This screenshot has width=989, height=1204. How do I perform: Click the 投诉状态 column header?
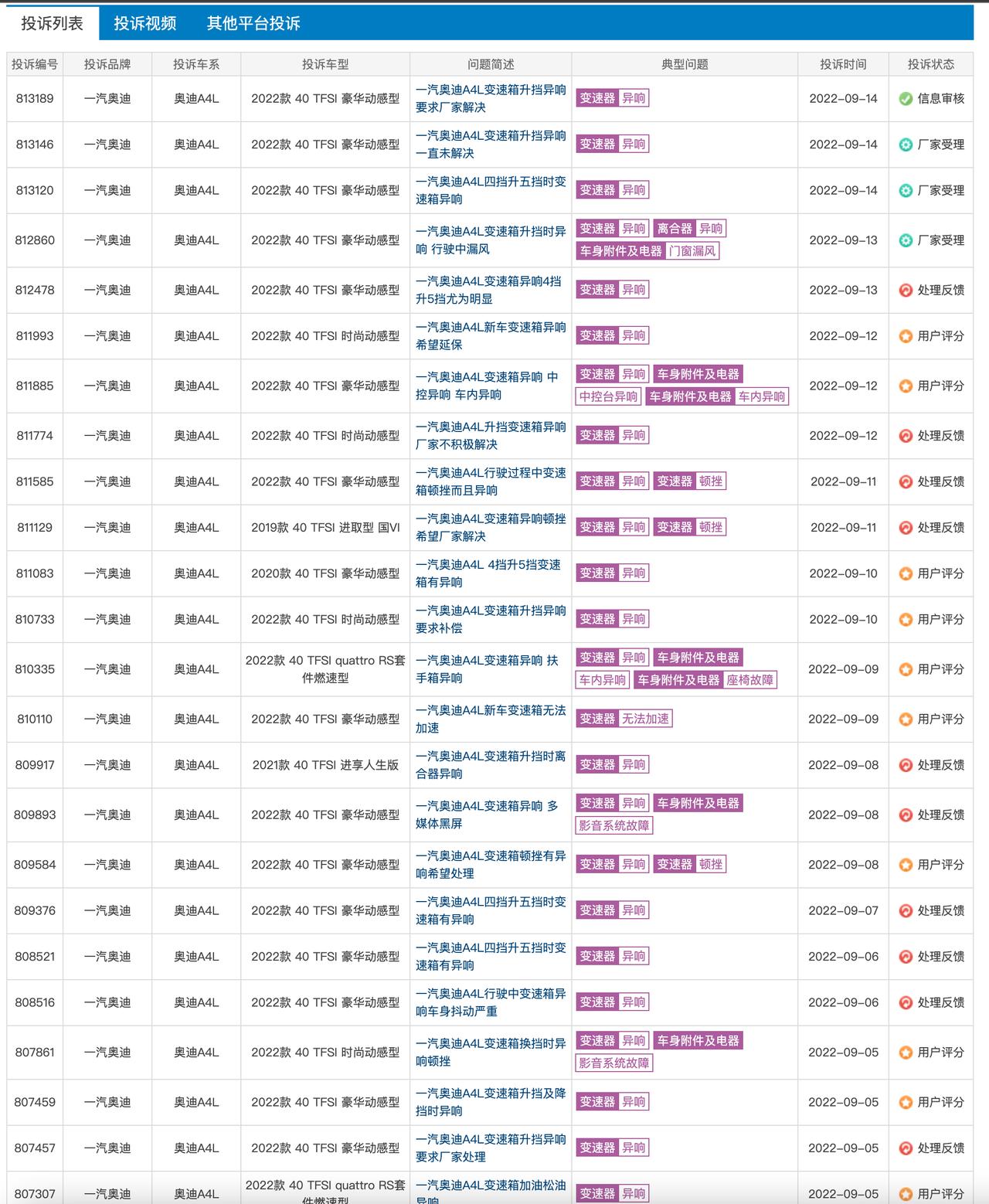tap(930, 64)
